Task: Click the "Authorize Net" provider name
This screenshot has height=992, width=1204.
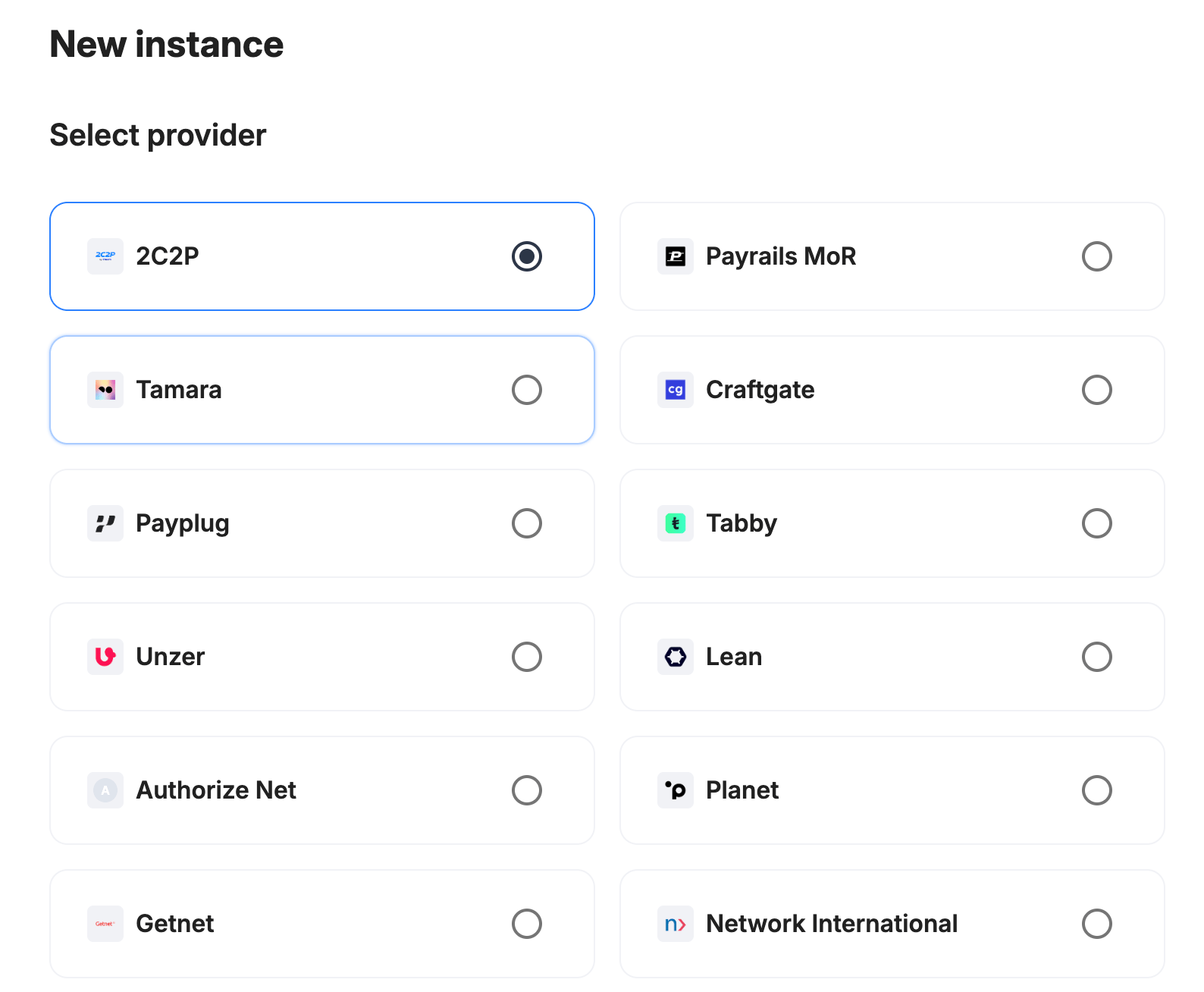Action: [216, 790]
